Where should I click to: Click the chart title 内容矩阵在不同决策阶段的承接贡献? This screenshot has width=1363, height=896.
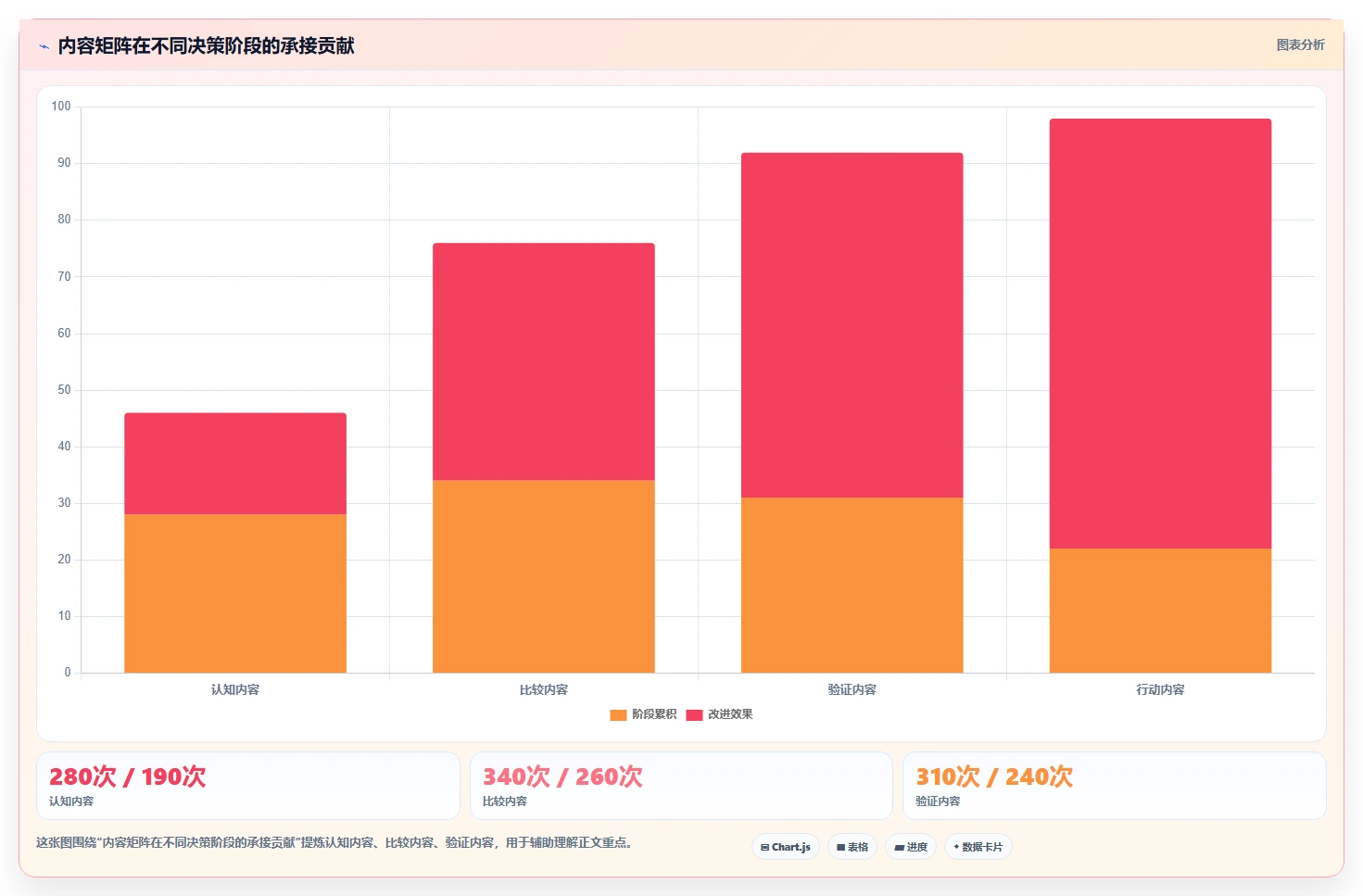coord(206,46)
